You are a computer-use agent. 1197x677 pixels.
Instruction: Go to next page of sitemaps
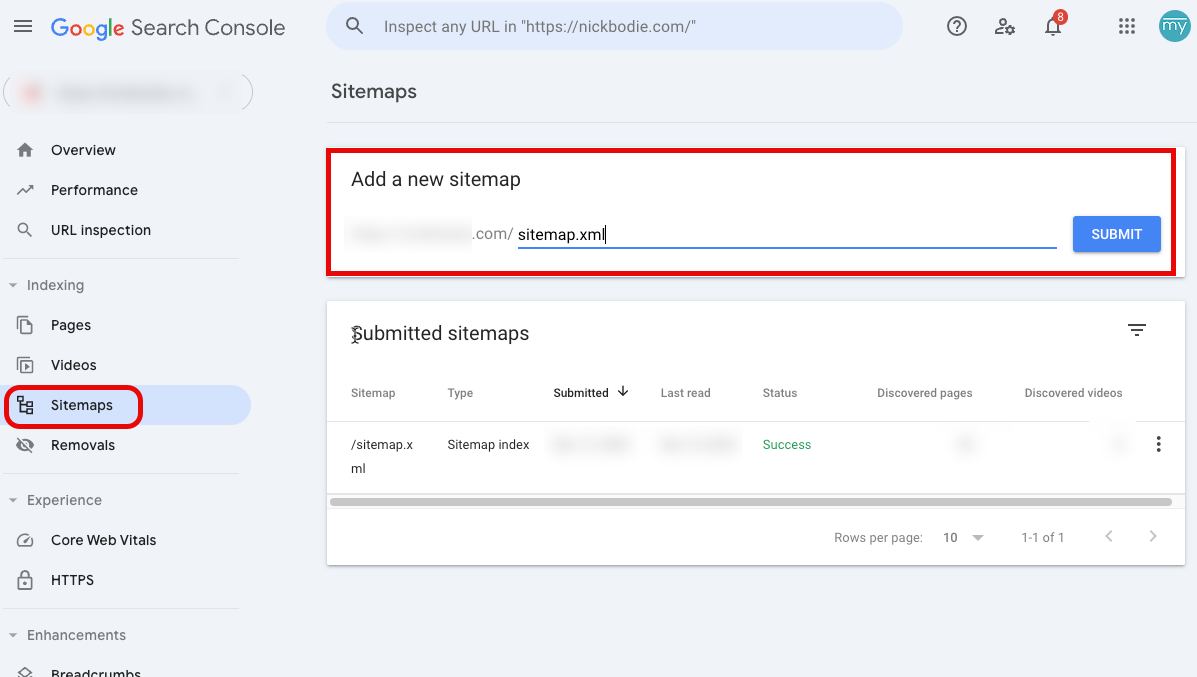[1153, 537]
